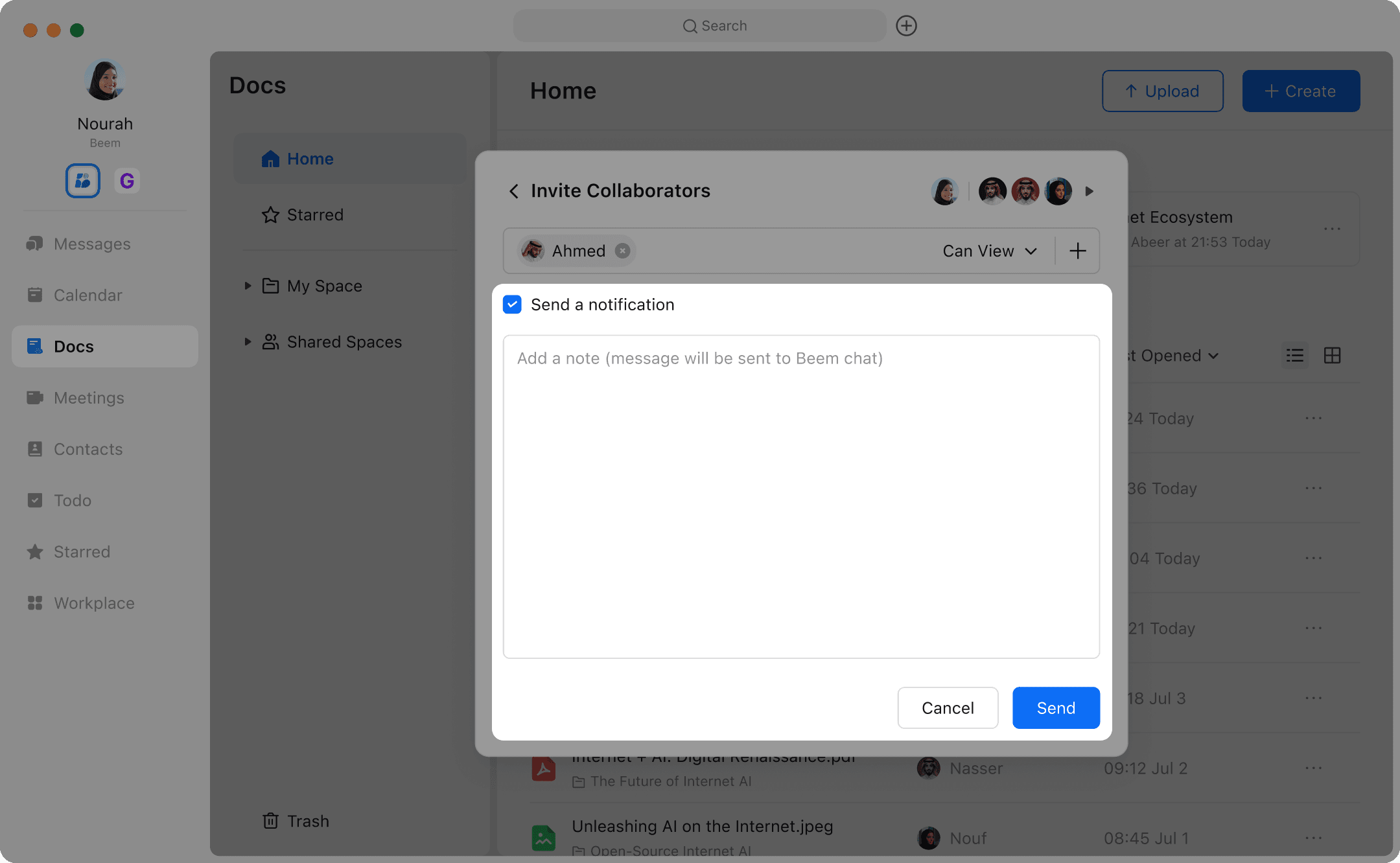Switch to list view layout
The height and width of the screenshot is (863, 1400).
tap(1294, 356)
